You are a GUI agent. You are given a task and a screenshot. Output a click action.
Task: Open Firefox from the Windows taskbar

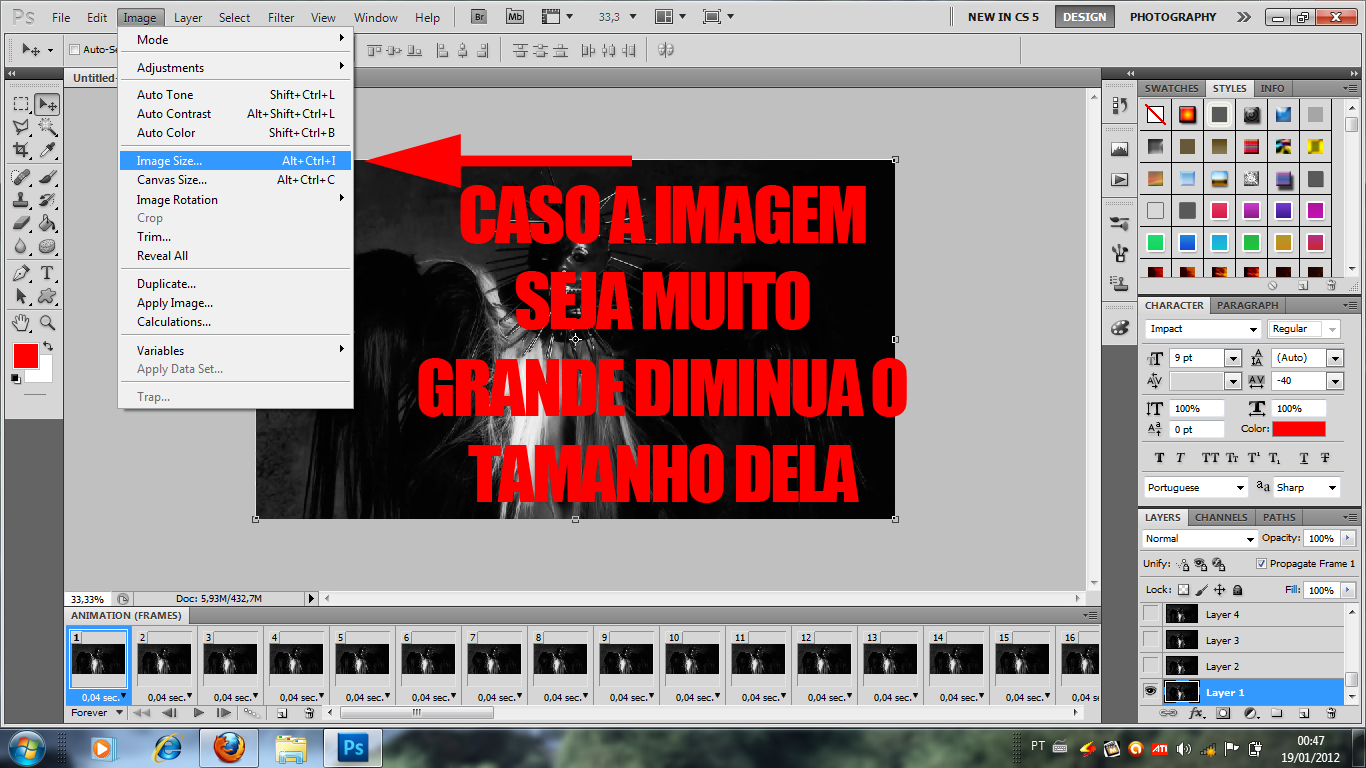229,747
